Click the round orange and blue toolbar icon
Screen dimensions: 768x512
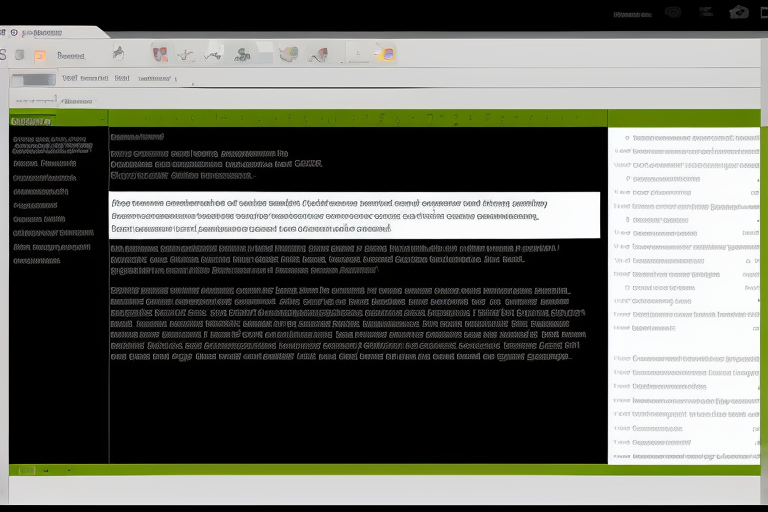pos(386,54)
